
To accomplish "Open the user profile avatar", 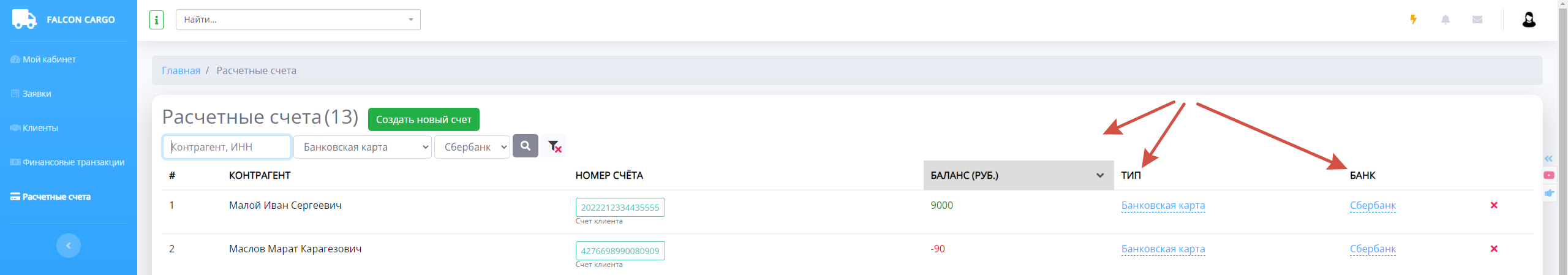I will coord(1529,20).
